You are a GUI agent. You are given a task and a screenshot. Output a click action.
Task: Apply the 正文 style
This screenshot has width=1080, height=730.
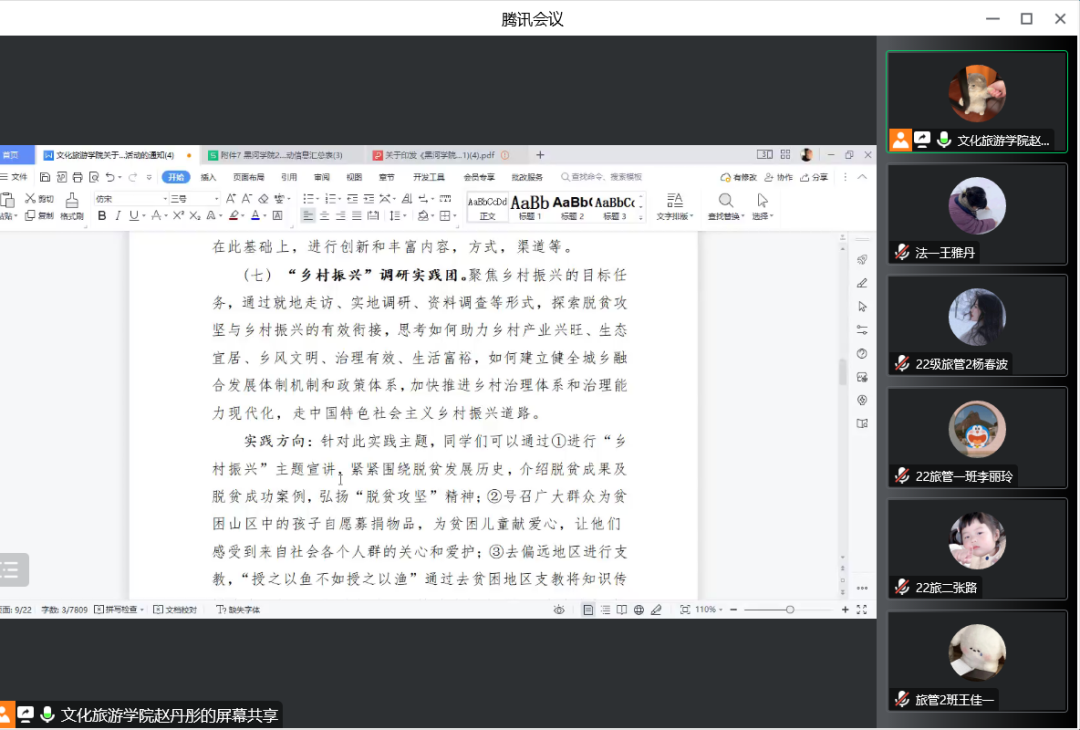[487, 207]
